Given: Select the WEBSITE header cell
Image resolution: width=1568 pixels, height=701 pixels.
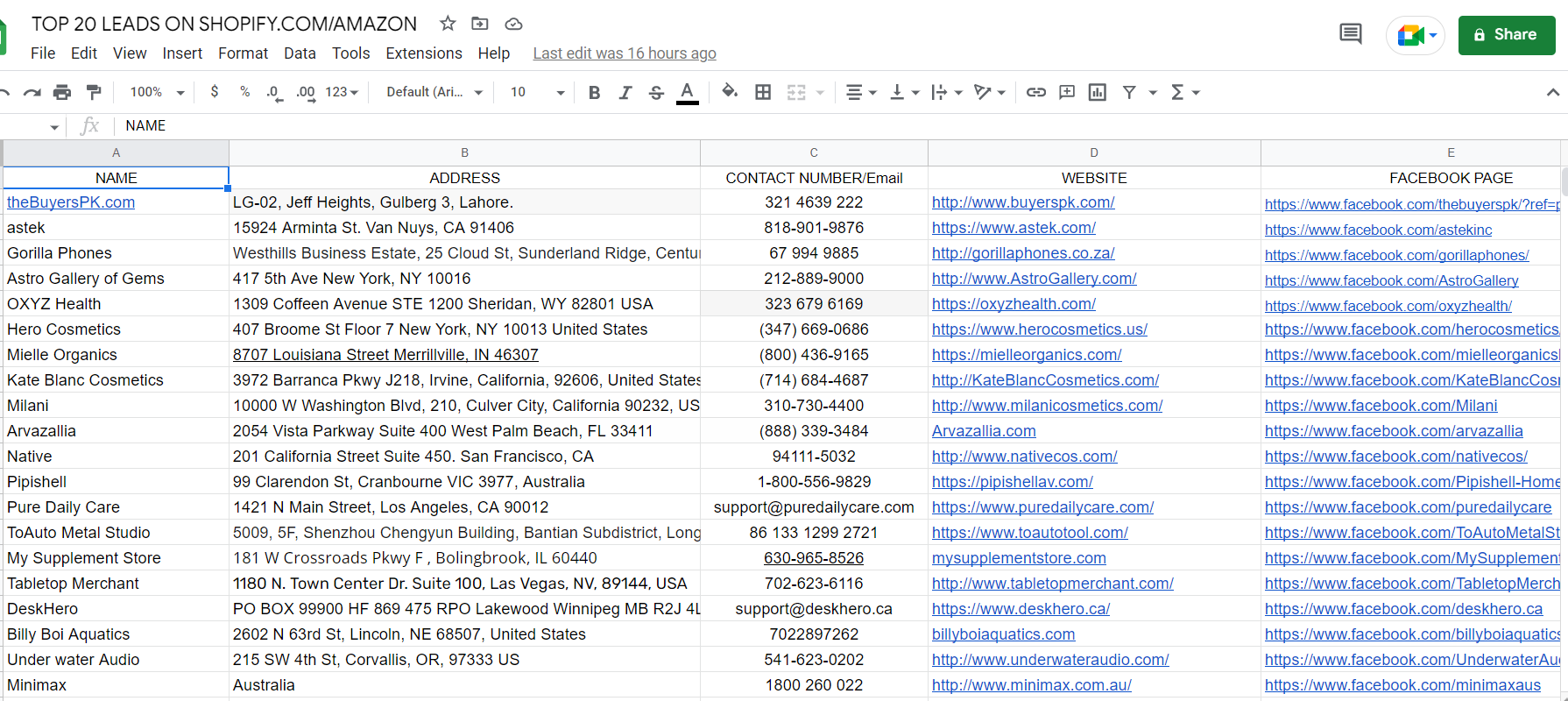Looking at the screenshot, I should (1094, 178).
